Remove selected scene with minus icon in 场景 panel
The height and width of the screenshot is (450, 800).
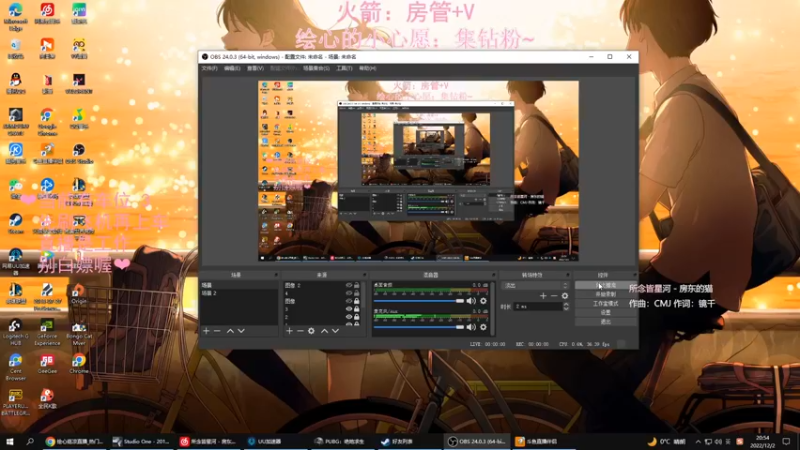pyautogui.click(x=217, y=331)
